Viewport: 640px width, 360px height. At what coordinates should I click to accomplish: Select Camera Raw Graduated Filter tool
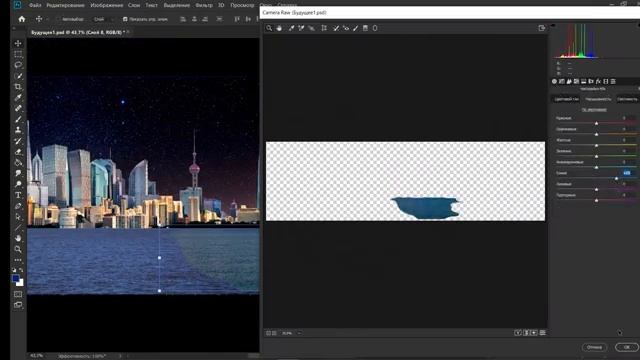pyautogui.click(x=365, y=28)
